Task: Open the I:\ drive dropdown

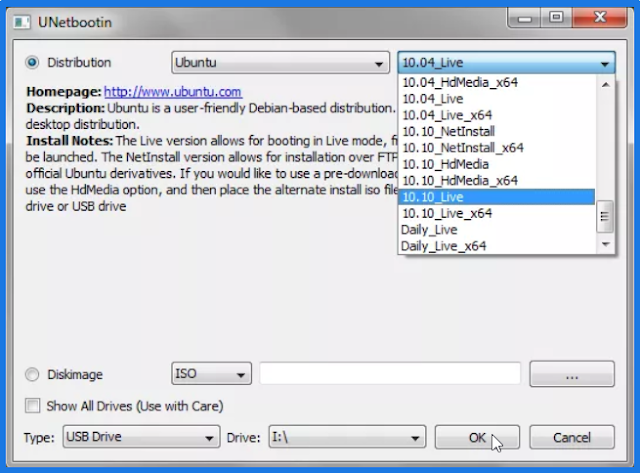Action: point(347,437)
